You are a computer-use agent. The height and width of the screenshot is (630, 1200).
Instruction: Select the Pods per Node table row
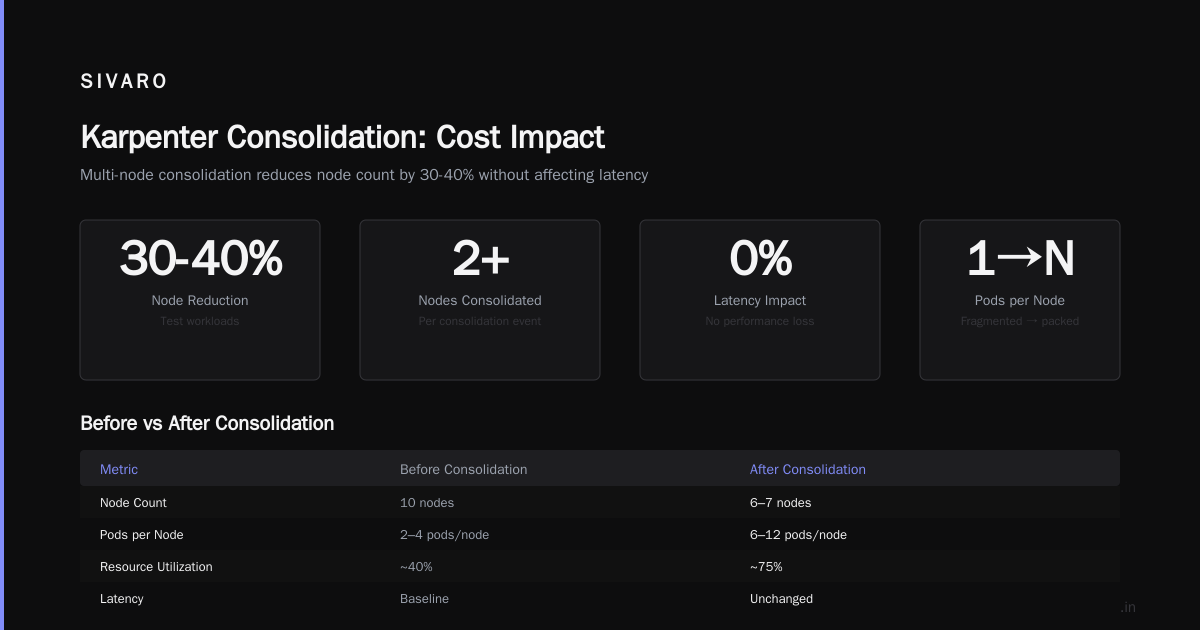click(x=600, y=535)
